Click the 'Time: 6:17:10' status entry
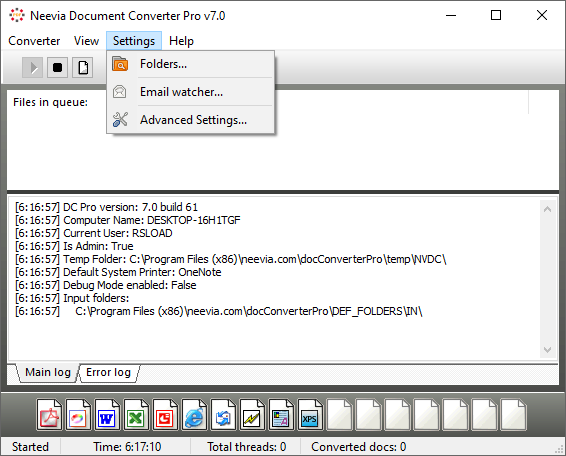 127,447
